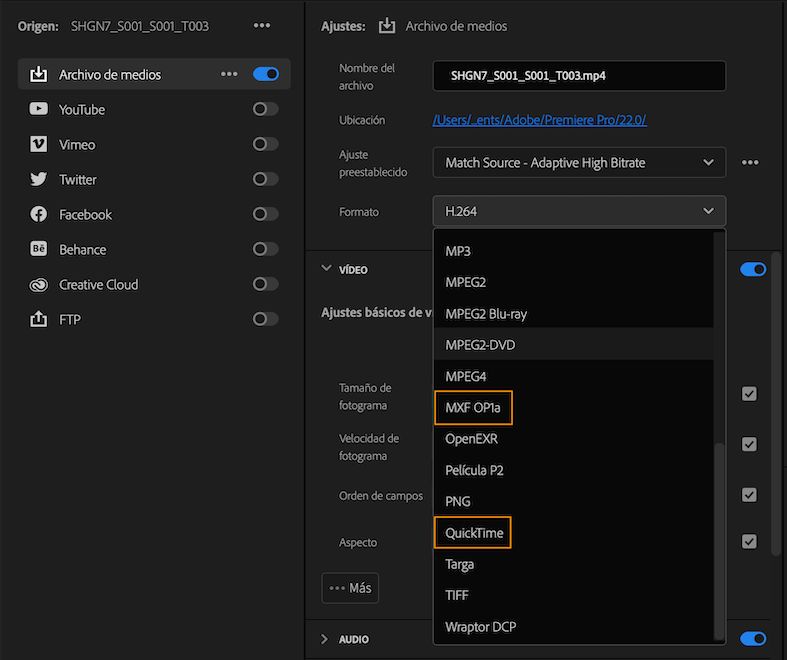Select QuickTime from the format list
The image size is (787, 660).
[x=473, y=532]
